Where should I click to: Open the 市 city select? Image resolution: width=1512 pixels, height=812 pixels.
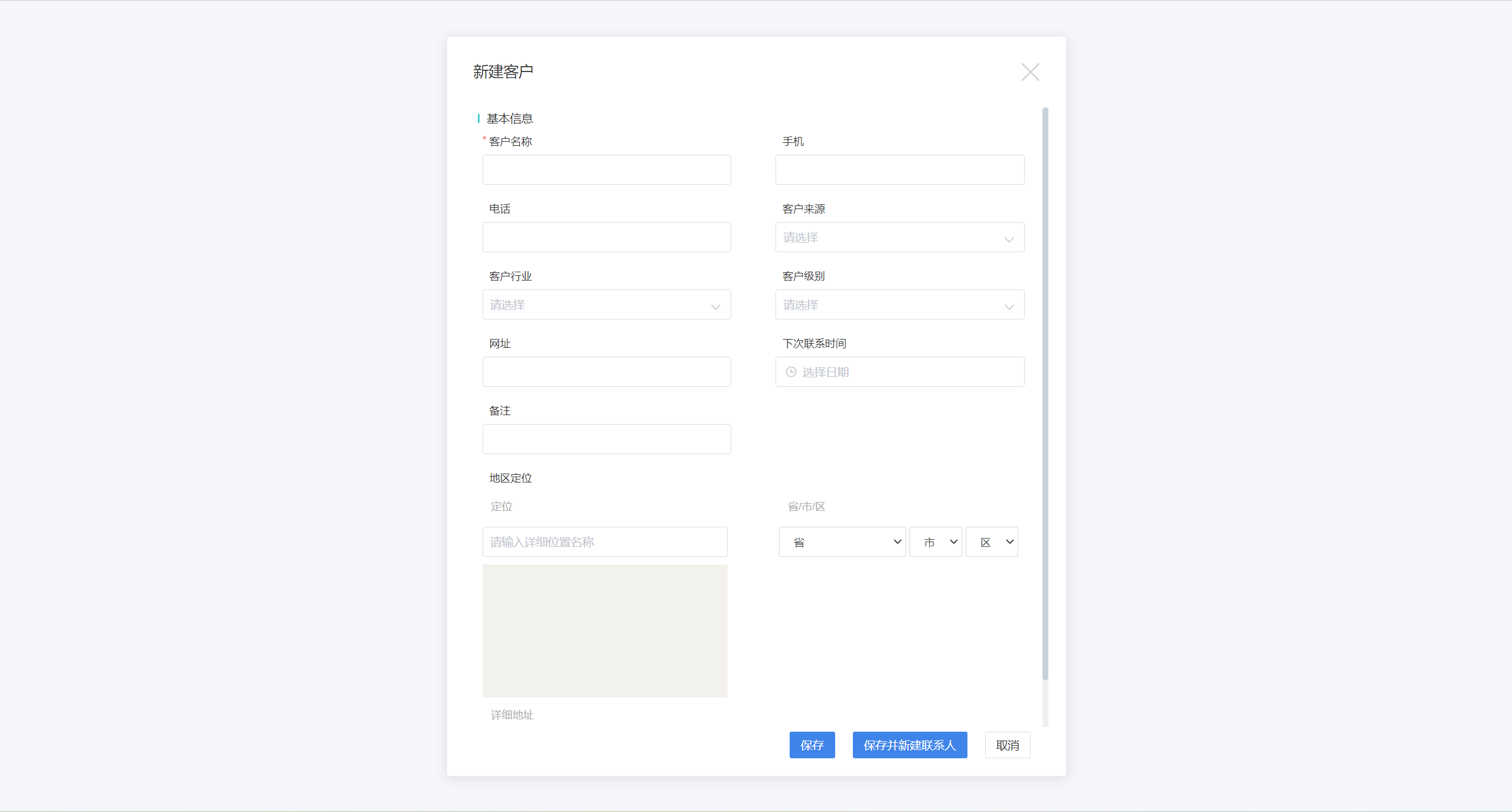coord(936,542)
